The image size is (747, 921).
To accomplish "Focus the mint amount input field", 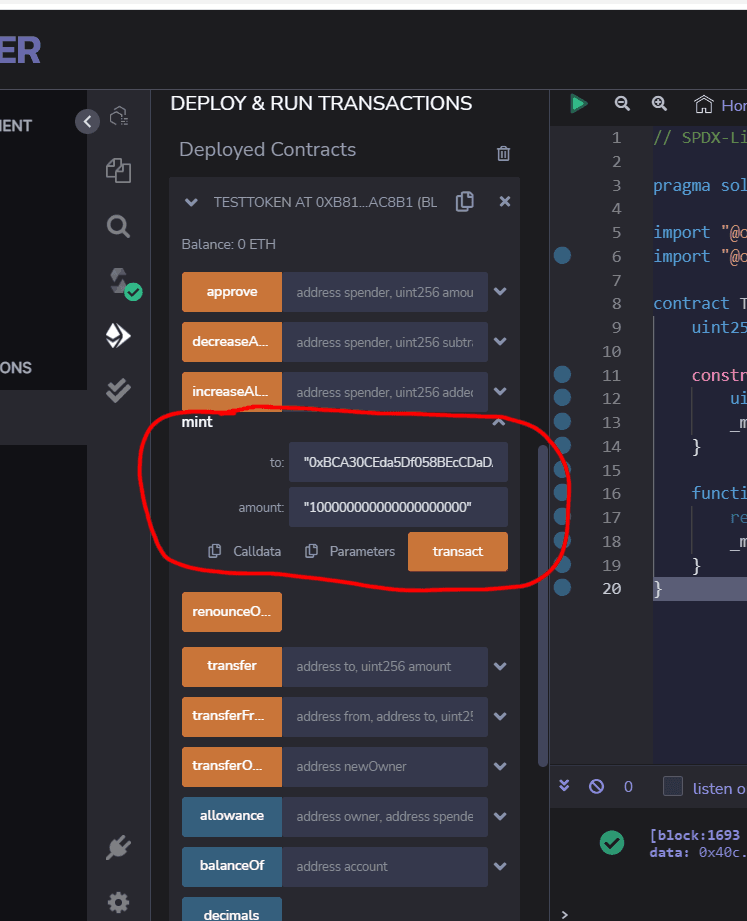I will (x=398, y=507).
